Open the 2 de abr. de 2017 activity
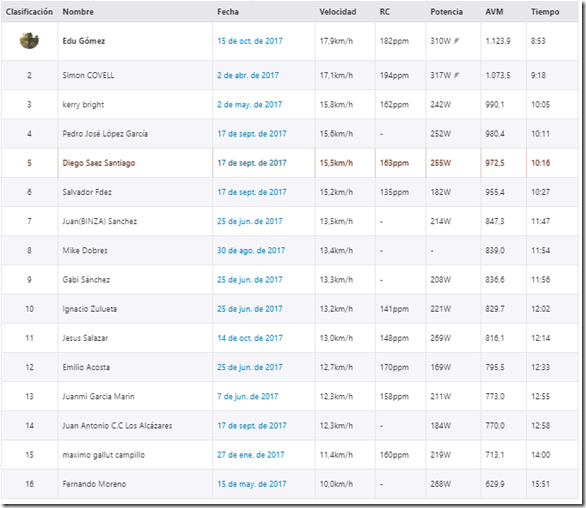This screenshot has width=586, height=508. pos(248,76)
